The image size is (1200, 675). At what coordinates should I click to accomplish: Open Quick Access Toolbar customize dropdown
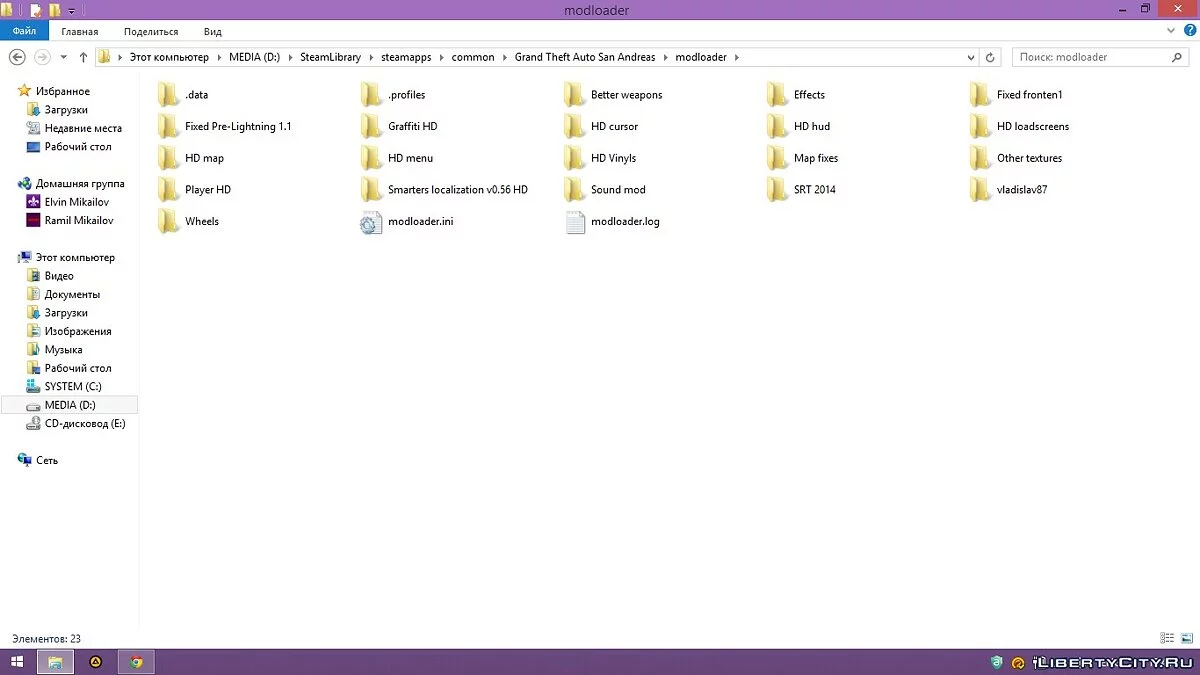pyautogui.click(x=72, y=11)
